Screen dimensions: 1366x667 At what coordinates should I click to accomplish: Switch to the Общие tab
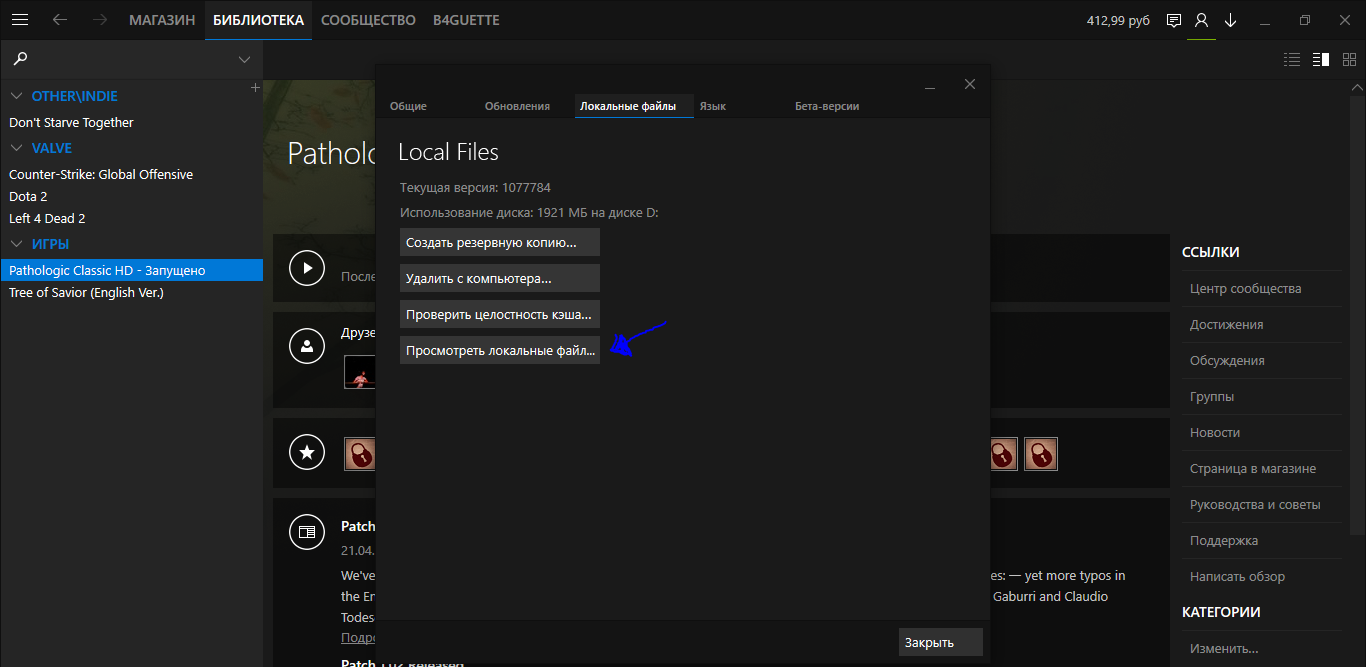408,106
